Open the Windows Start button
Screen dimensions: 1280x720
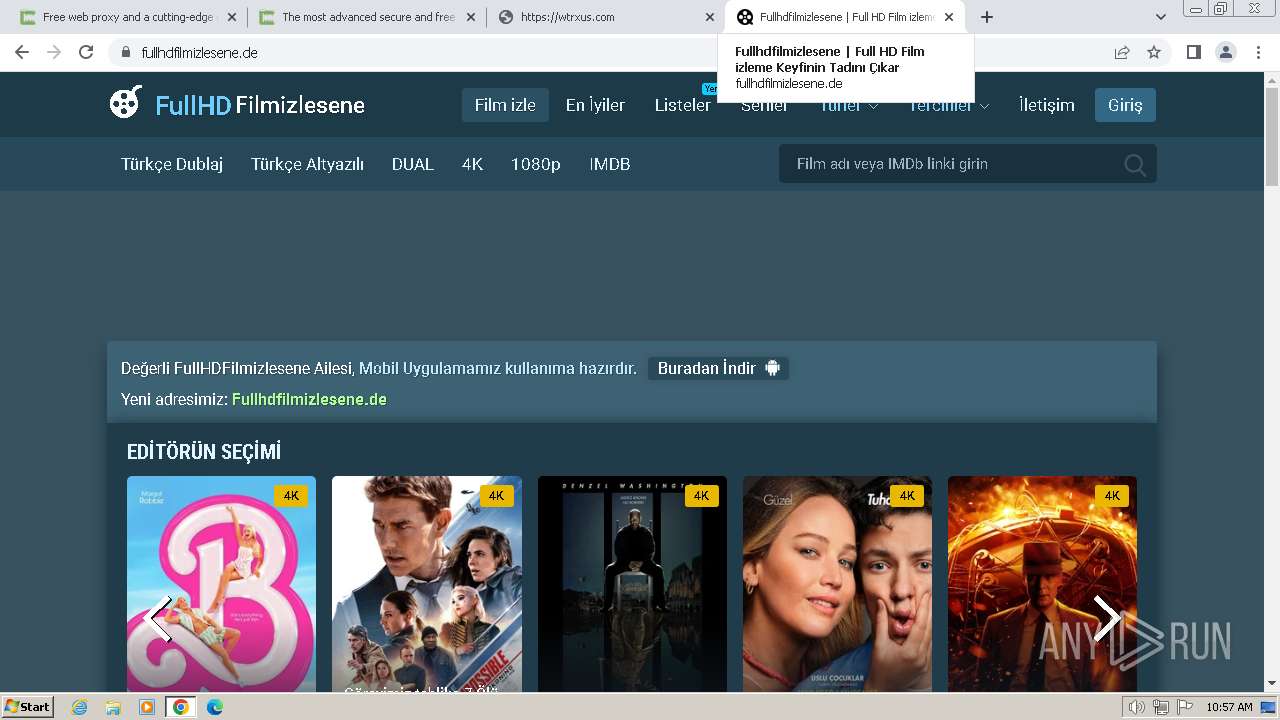point(28,707)
